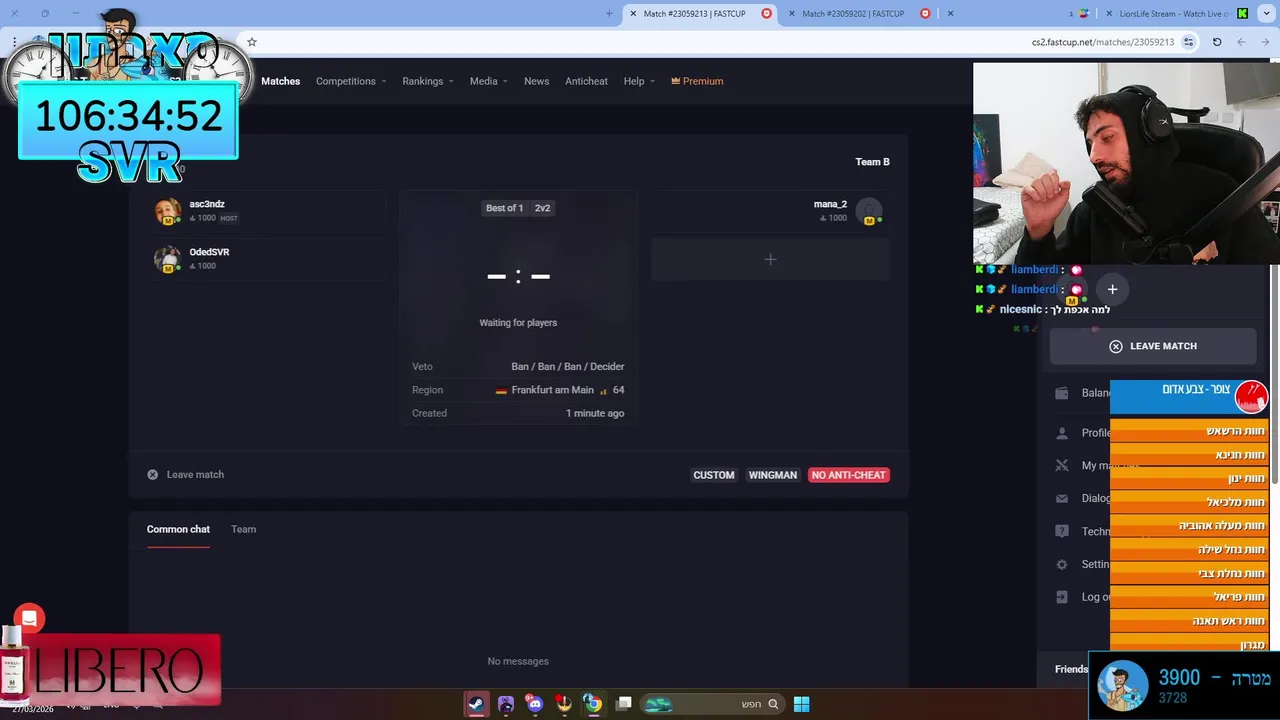Image resolution: width=1280 pixels, height=720 pixels.
Task: Open the Windows Start menu
Action: click(801, 704)
